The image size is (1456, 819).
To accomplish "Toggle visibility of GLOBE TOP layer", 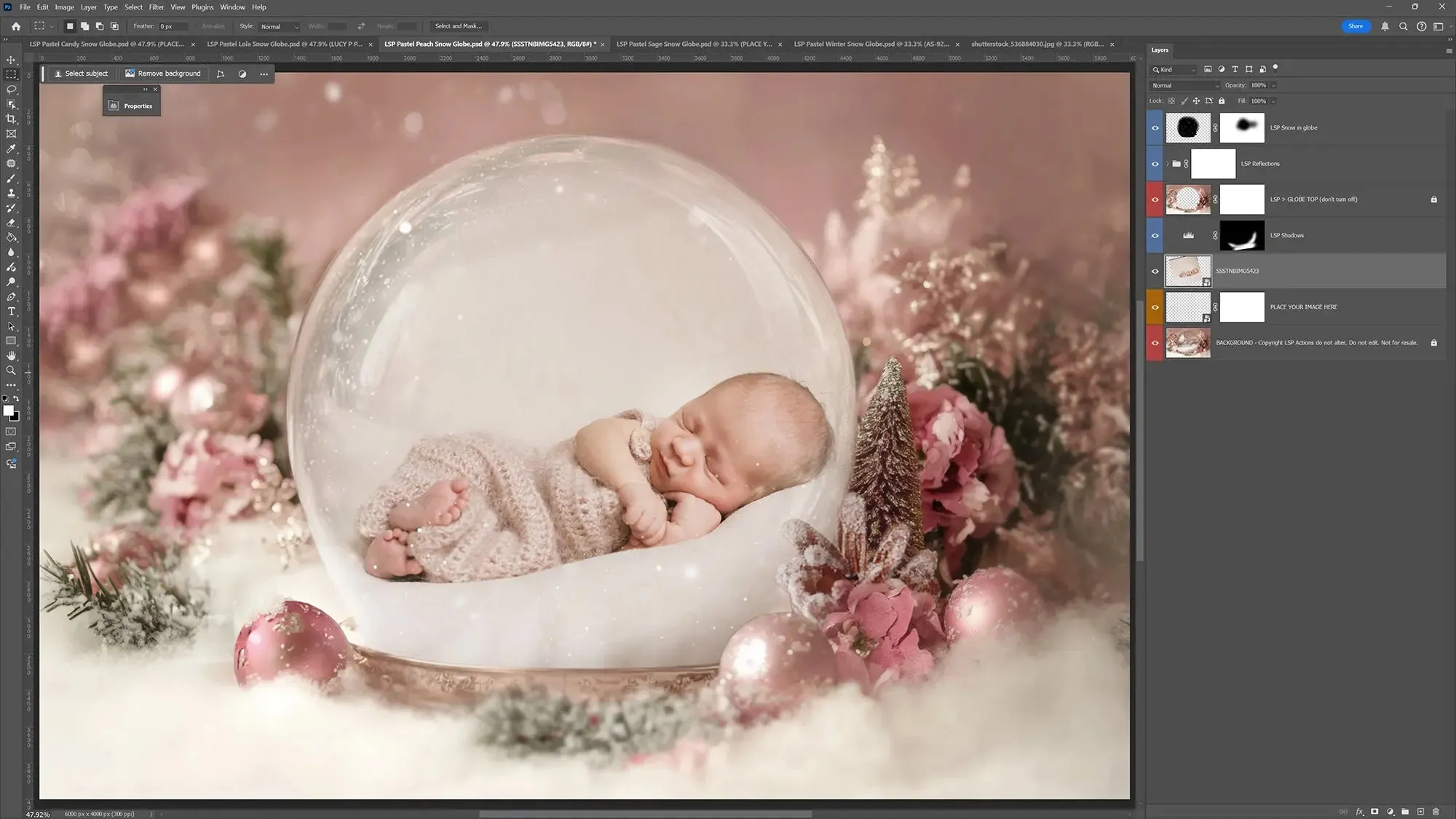I will (x=1155, y=199).
